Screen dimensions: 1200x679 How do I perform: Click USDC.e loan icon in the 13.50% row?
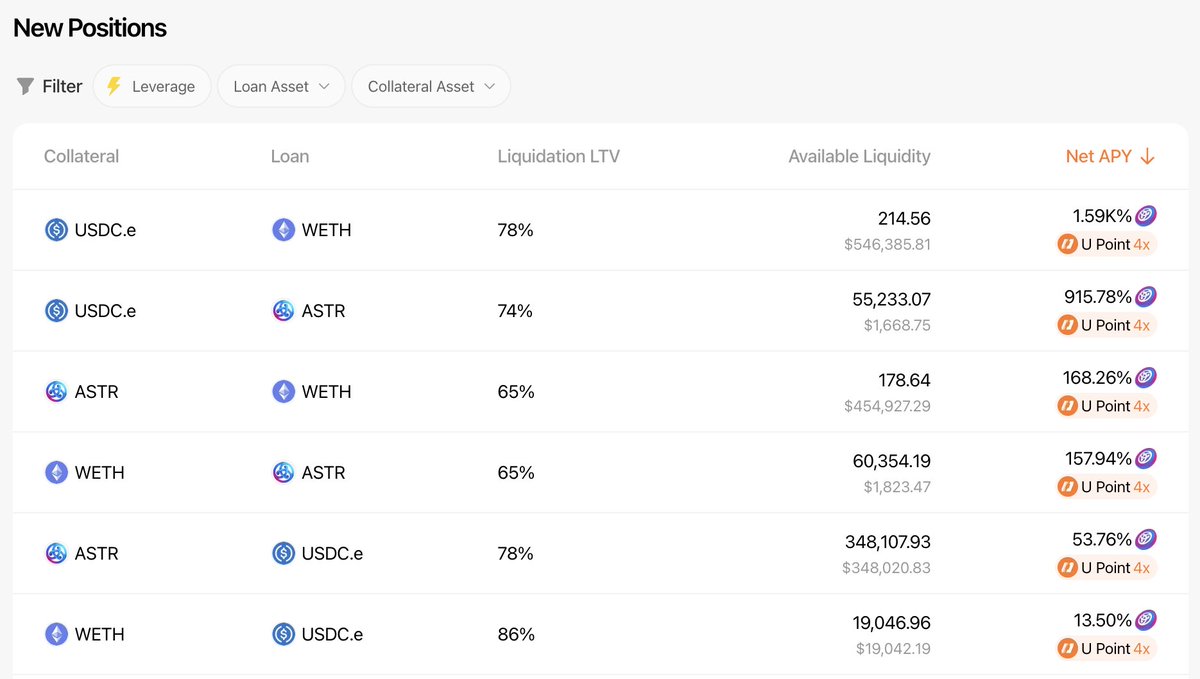tap(284, 635)
